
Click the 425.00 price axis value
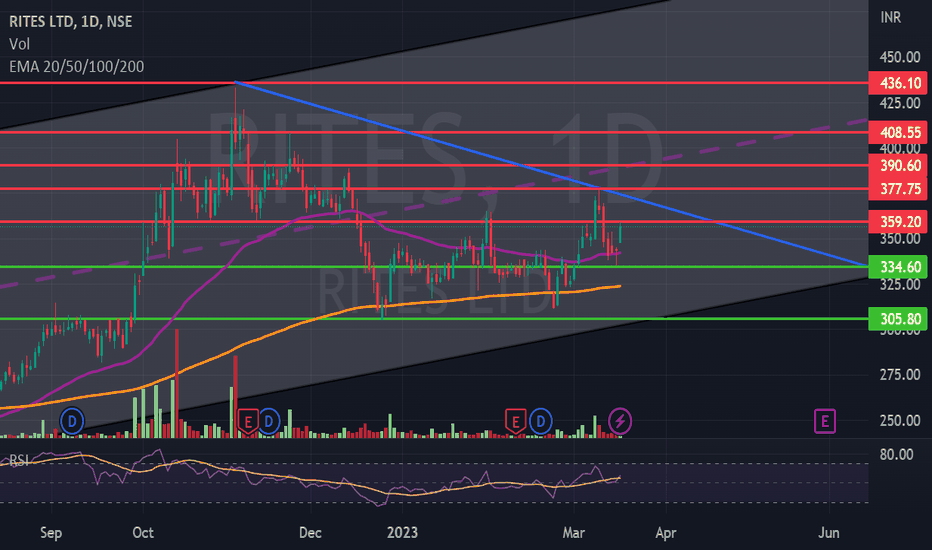tap(900, 103)
